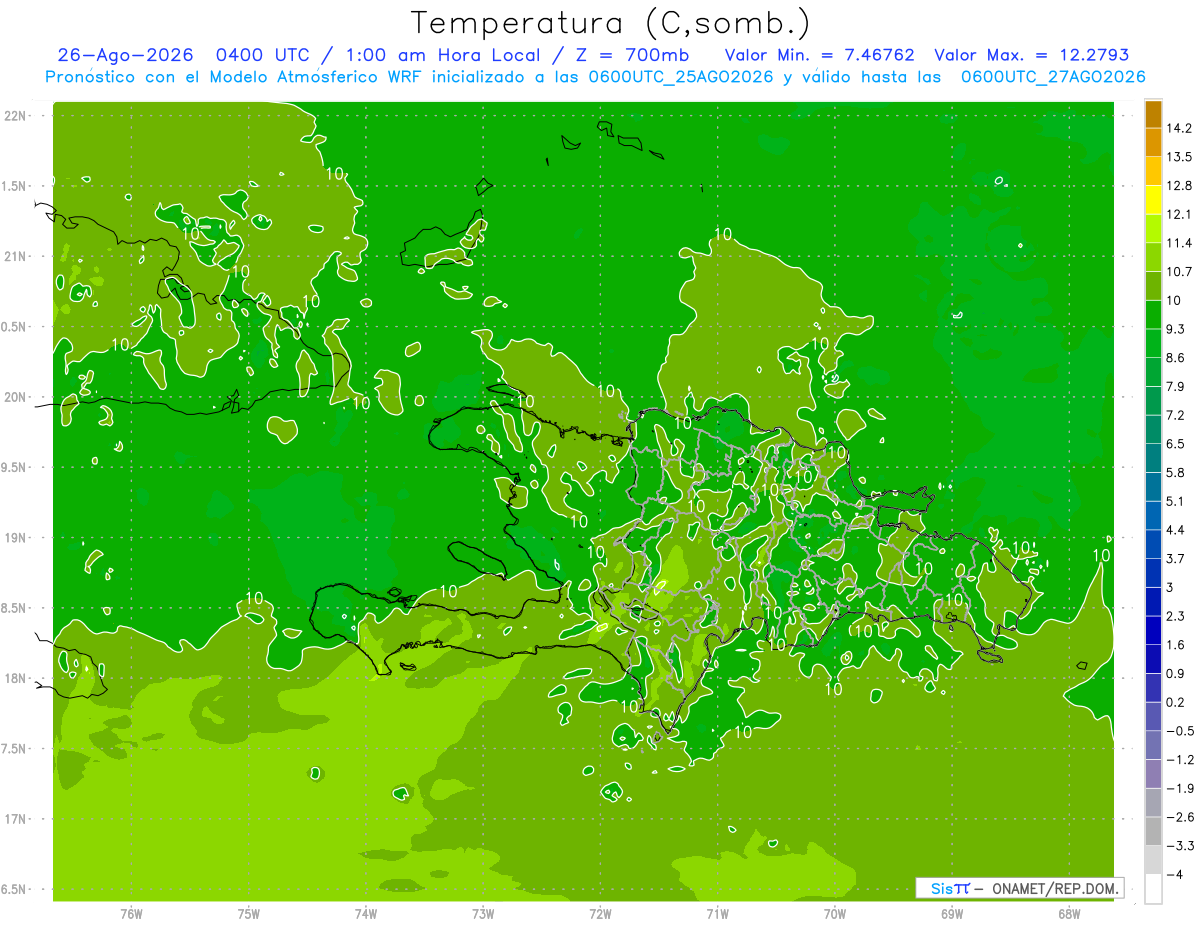Click the '12.8' colorbar label
1200x927 pixels.
click(1179, 186)
